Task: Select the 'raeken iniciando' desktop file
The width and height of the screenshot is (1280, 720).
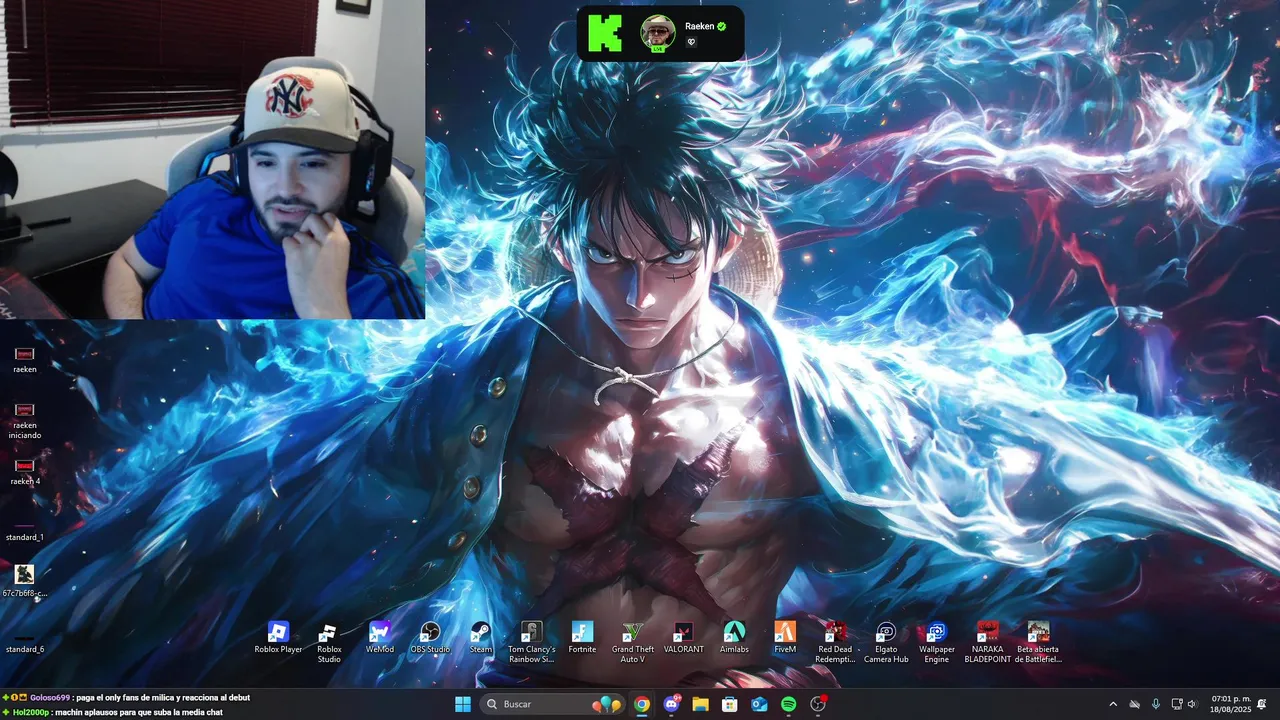Action: [x=25, y=421]
